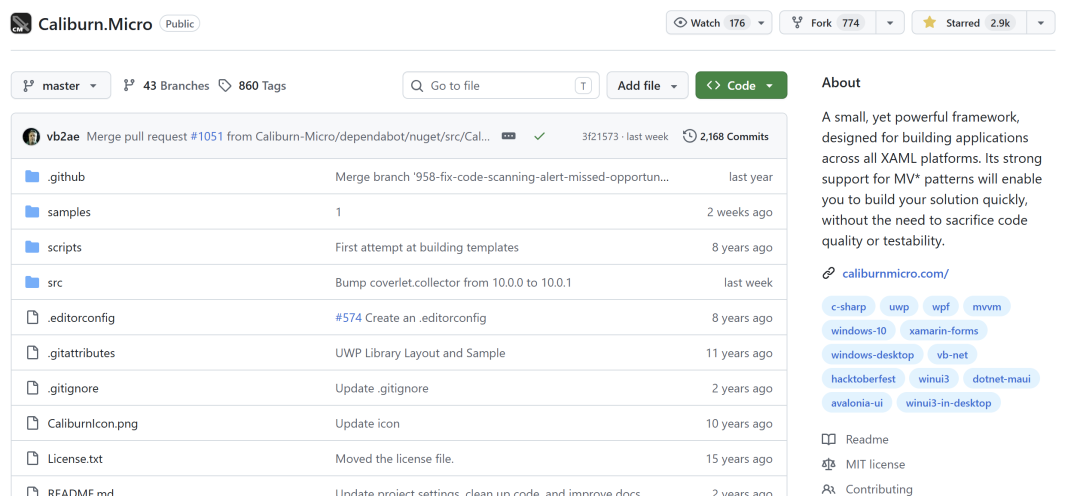Image resolution: width=1080 pixels, height=496 pixels.
Task: Select the wpf topic tag
Action: click(941, 307)
